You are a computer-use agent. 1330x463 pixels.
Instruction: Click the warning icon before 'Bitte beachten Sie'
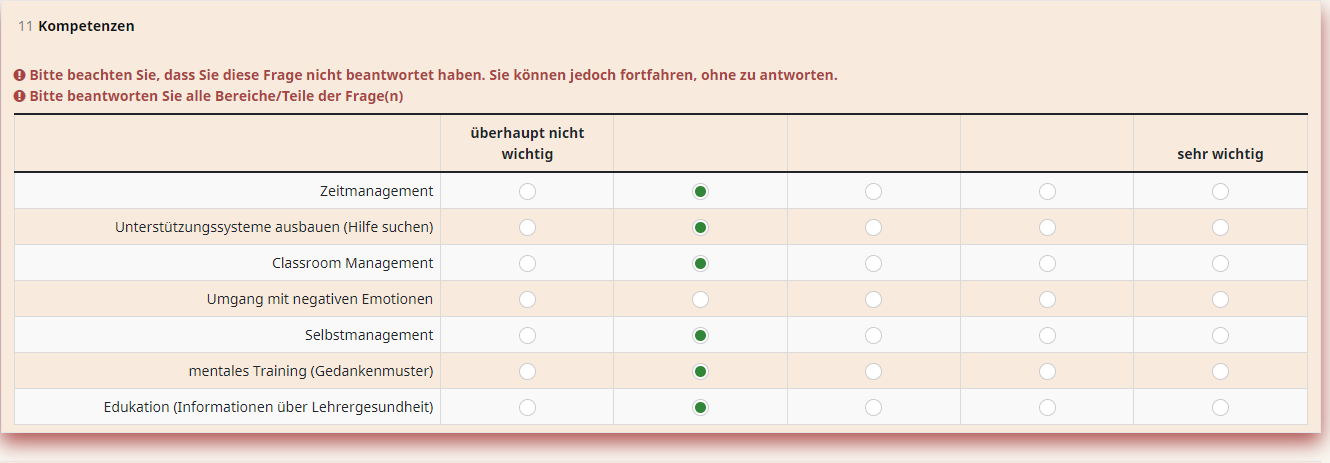pos(20,75)
